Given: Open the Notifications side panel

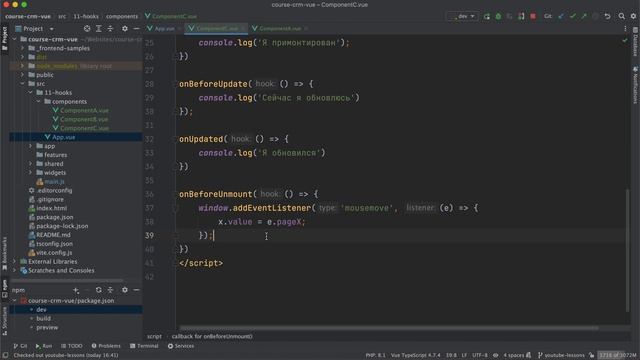Looking at the screenshot, I should (x=636, y=86).
